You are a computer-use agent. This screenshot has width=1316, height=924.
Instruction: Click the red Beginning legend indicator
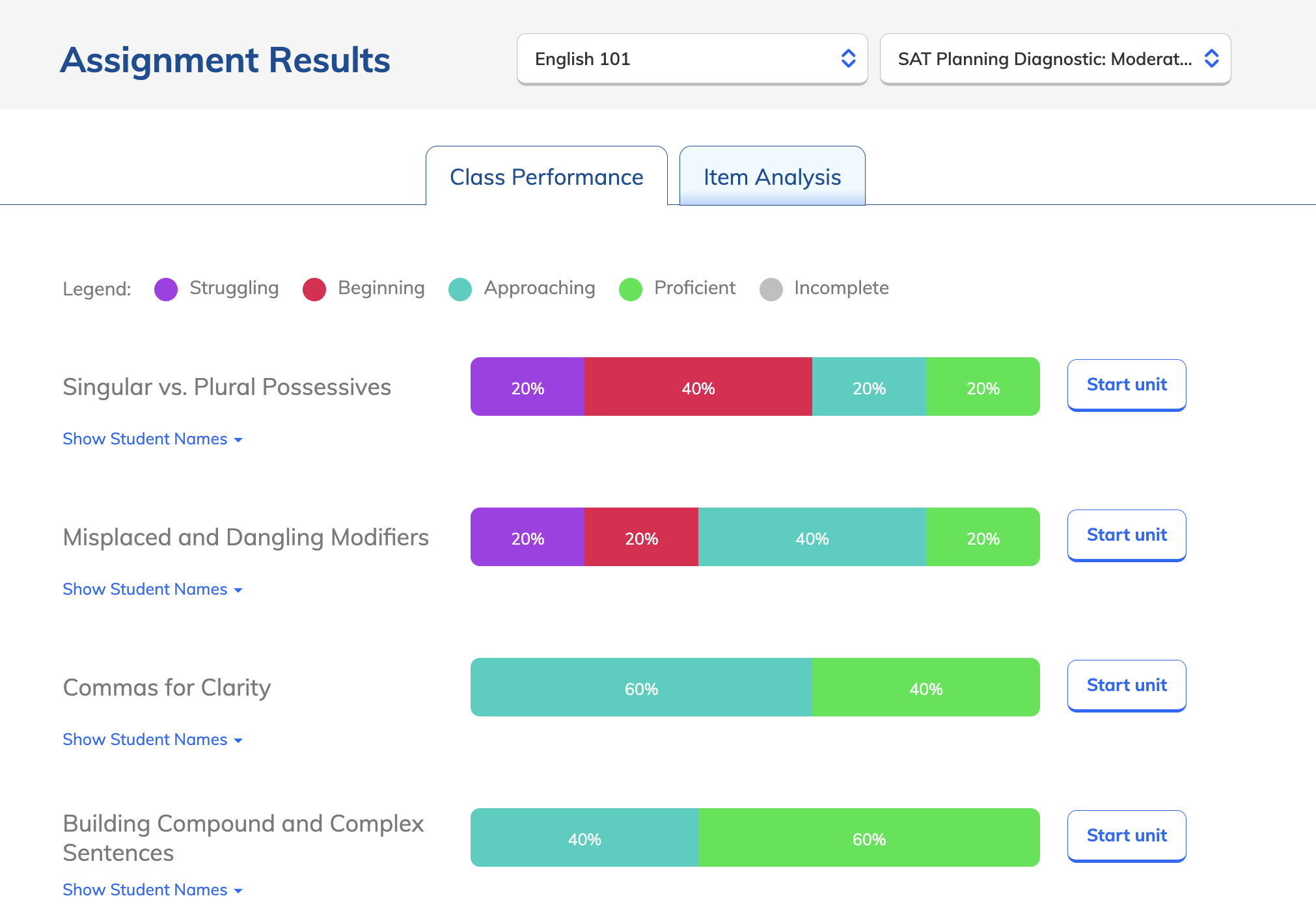click(x=314, y=289)
